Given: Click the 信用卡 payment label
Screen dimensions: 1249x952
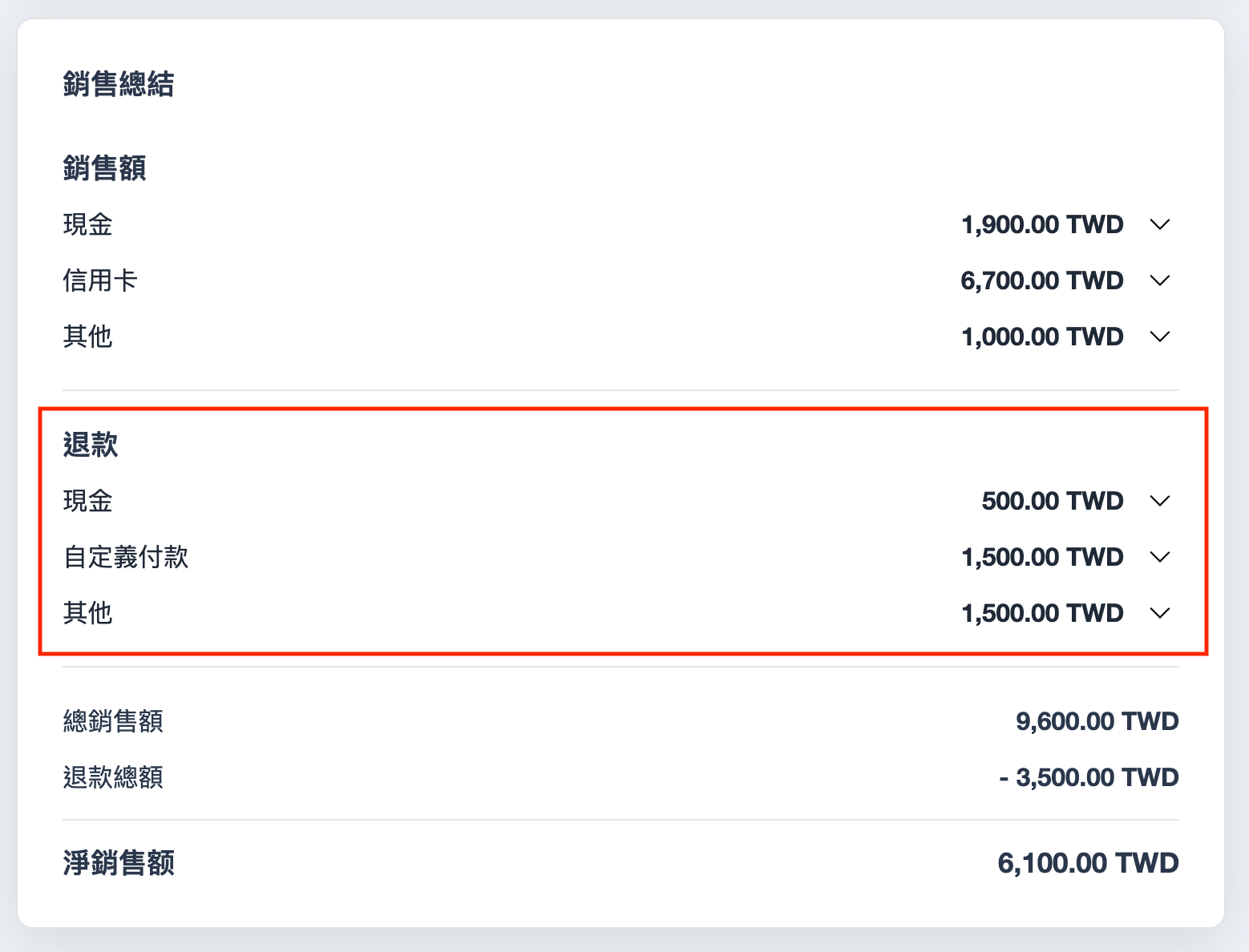Looking at the screenshot, I should 100,280.
